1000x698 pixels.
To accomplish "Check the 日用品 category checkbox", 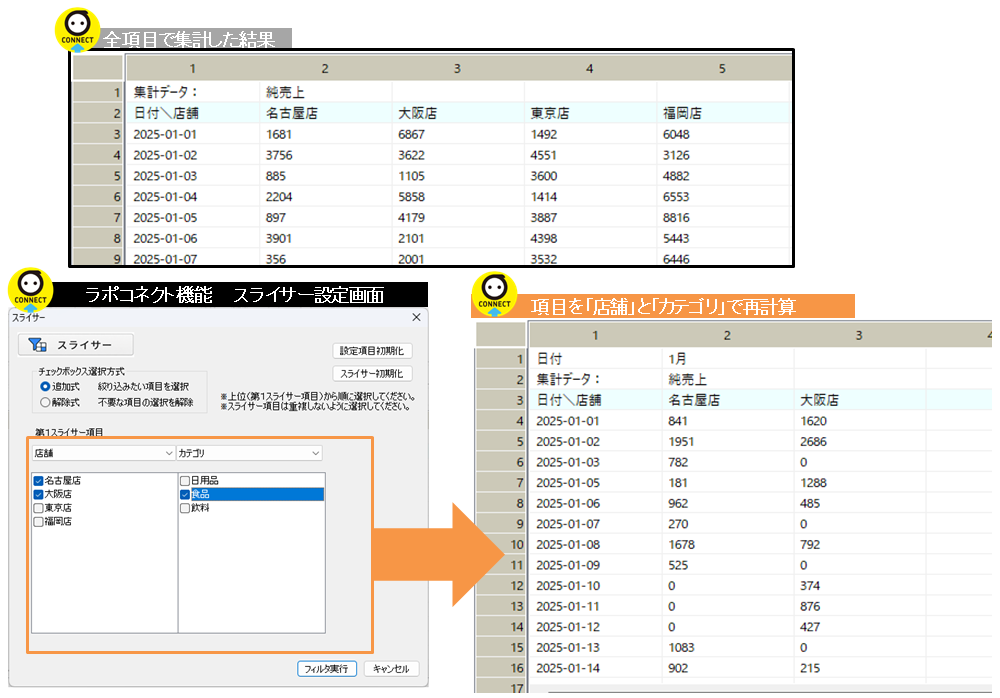I will (x=185, y=480).
